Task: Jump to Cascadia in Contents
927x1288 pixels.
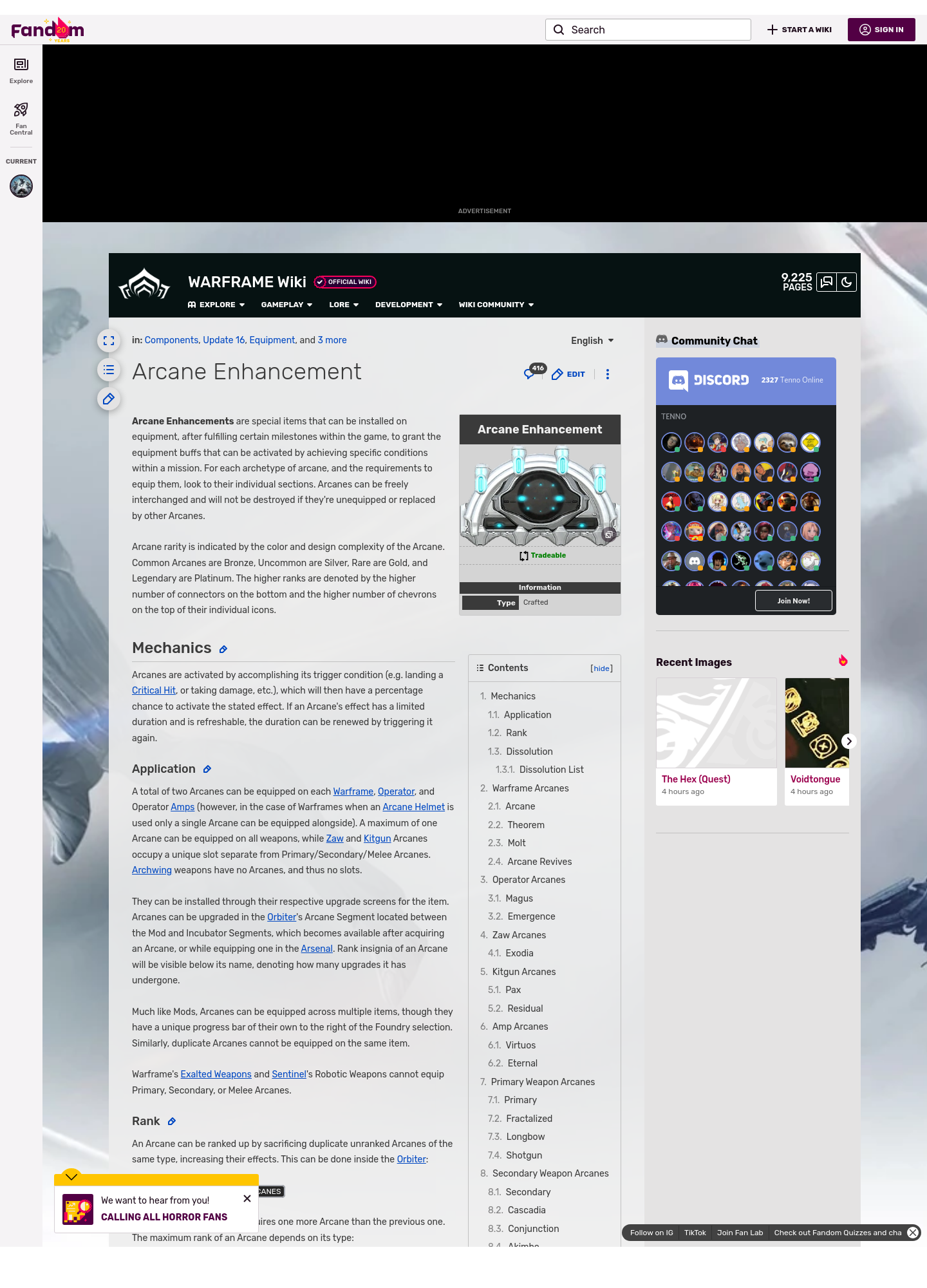Action: click(517, 1210)
